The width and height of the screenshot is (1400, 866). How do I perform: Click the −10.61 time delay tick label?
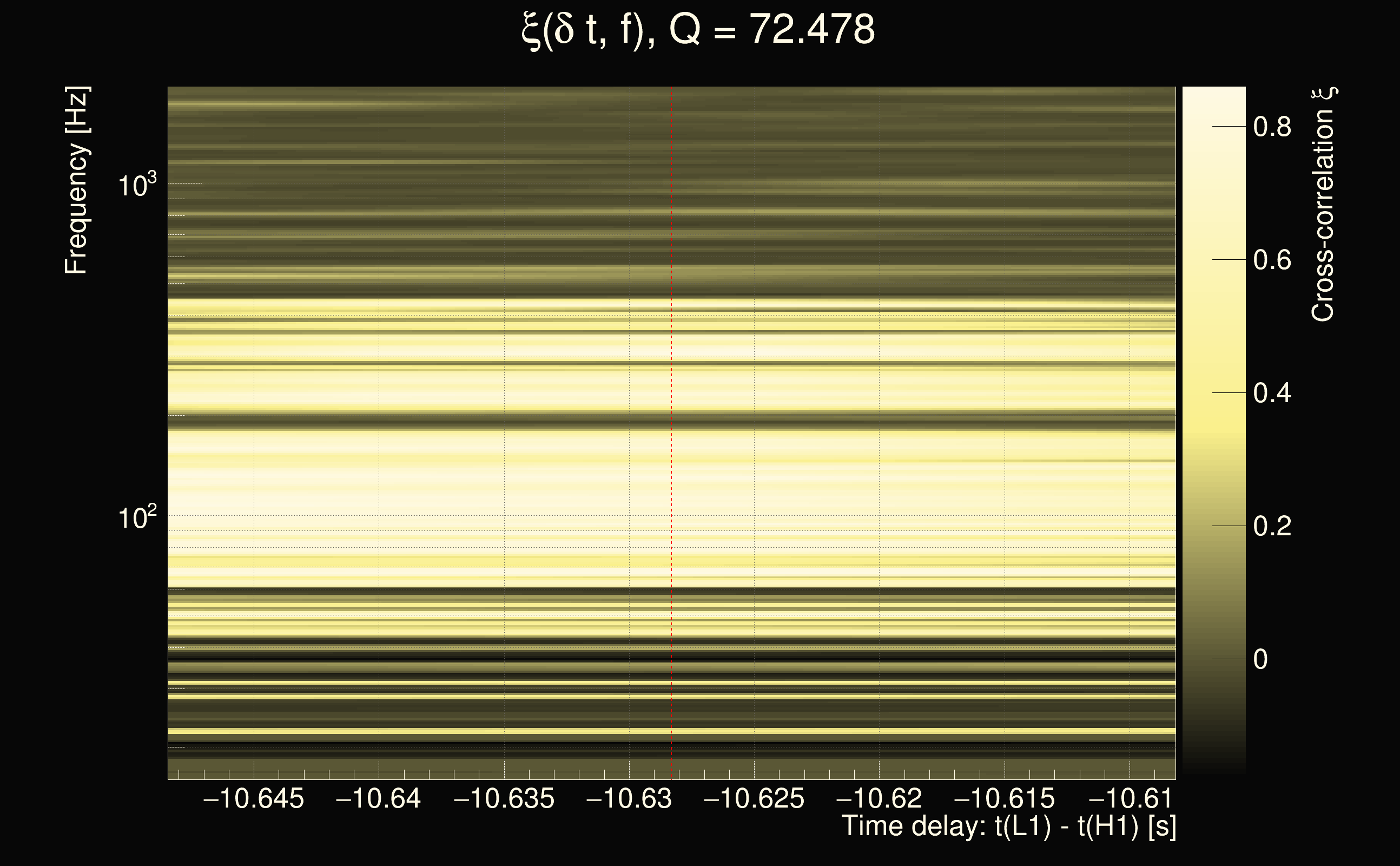click(x=1130, y=798)
